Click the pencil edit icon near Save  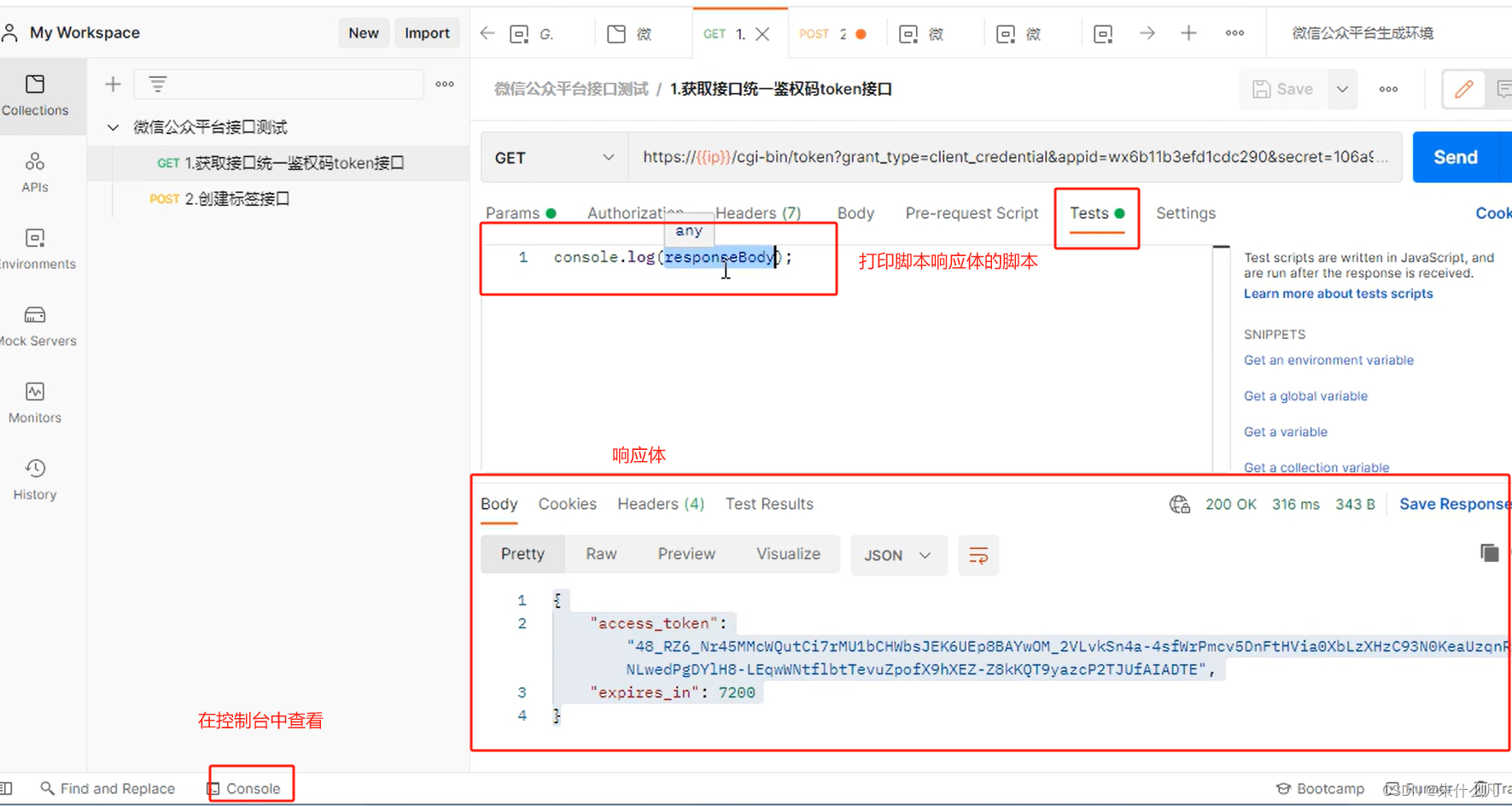(1463, 89)
